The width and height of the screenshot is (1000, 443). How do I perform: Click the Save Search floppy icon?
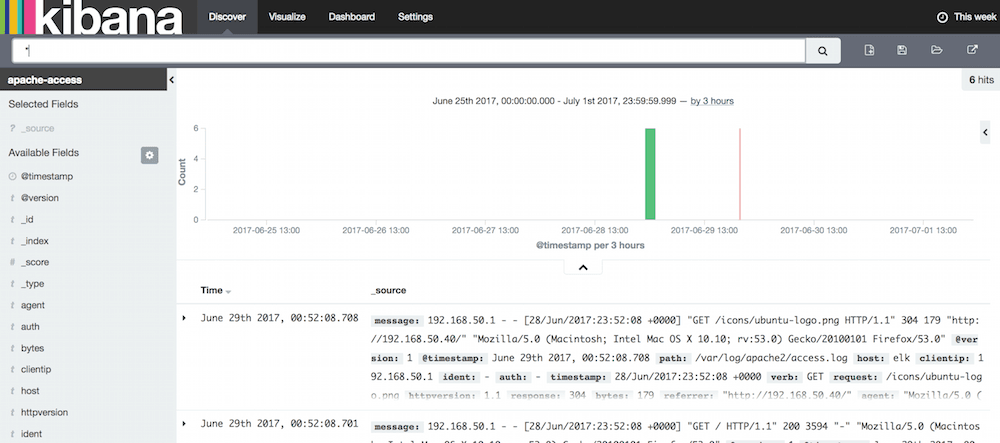tap(902, 50)
